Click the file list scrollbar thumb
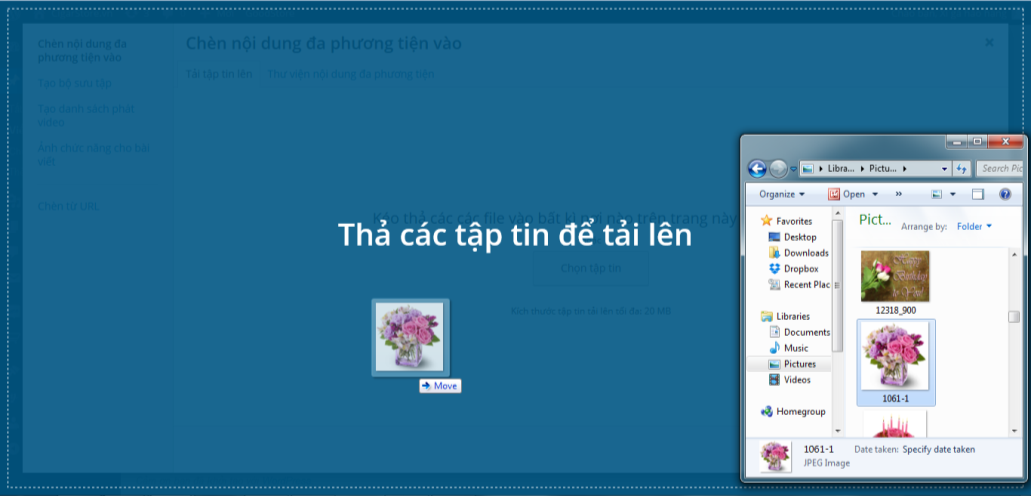This screenshot has height=496, width=1031. click(1014, 316)
